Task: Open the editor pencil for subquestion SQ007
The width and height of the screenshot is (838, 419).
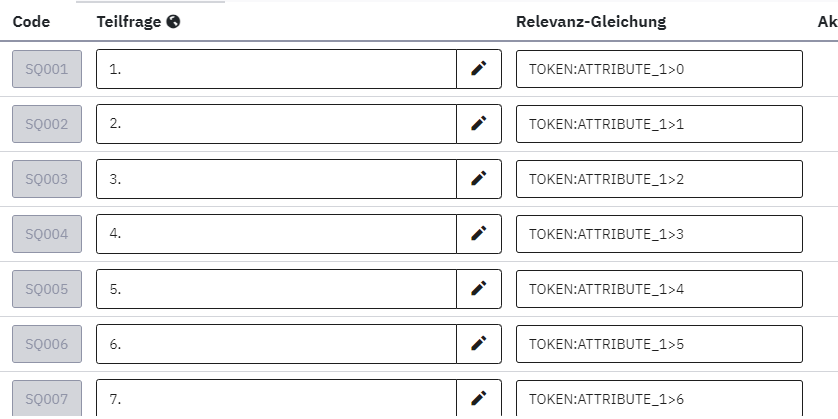Action: (479, 399)
